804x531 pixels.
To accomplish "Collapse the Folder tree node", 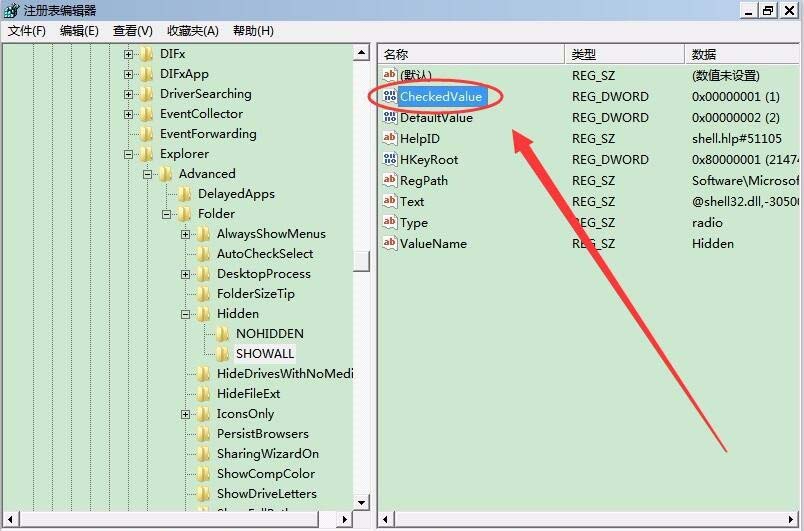I will coord(167,214).
